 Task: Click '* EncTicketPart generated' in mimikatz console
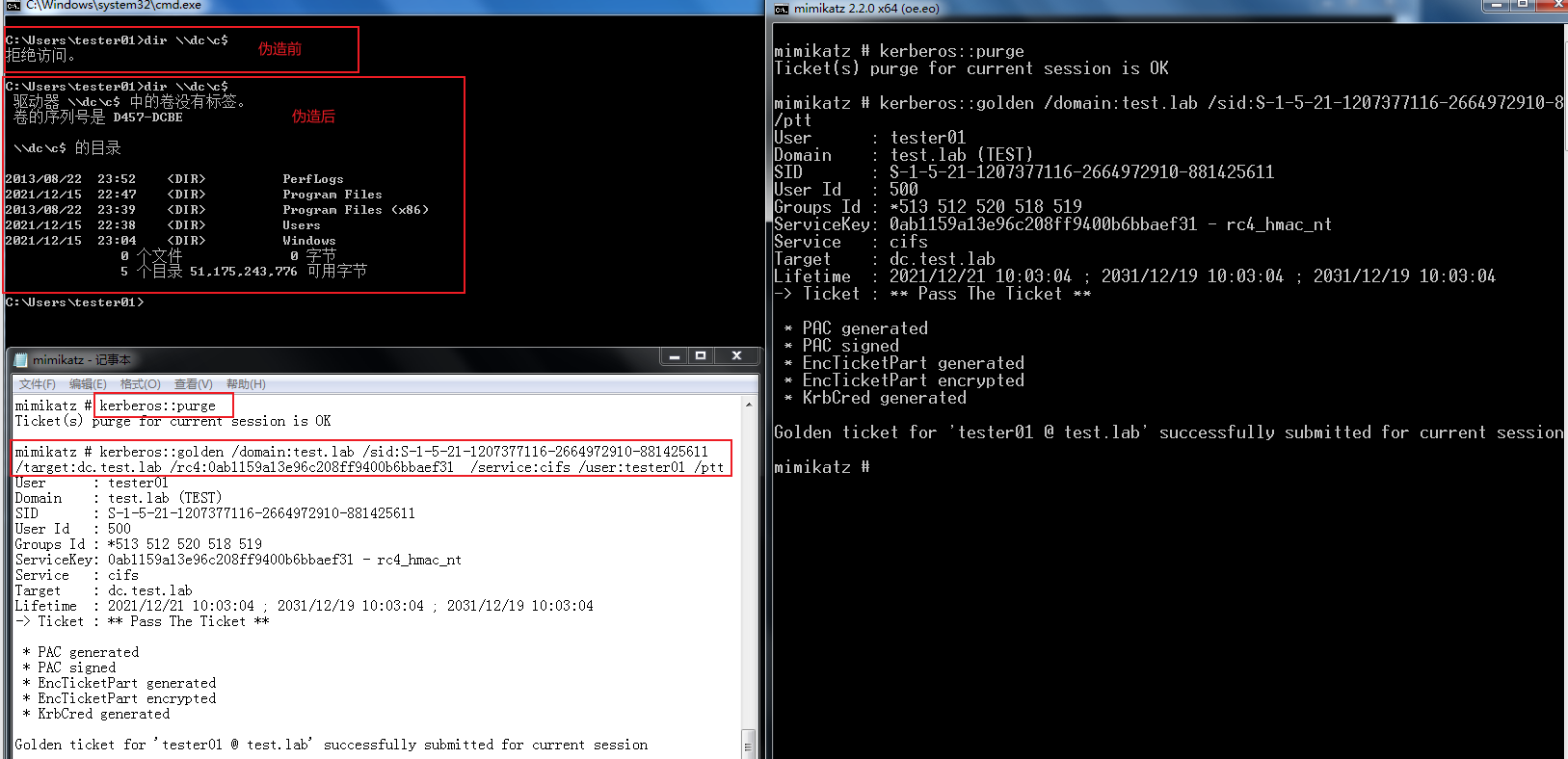click(904, 363)
